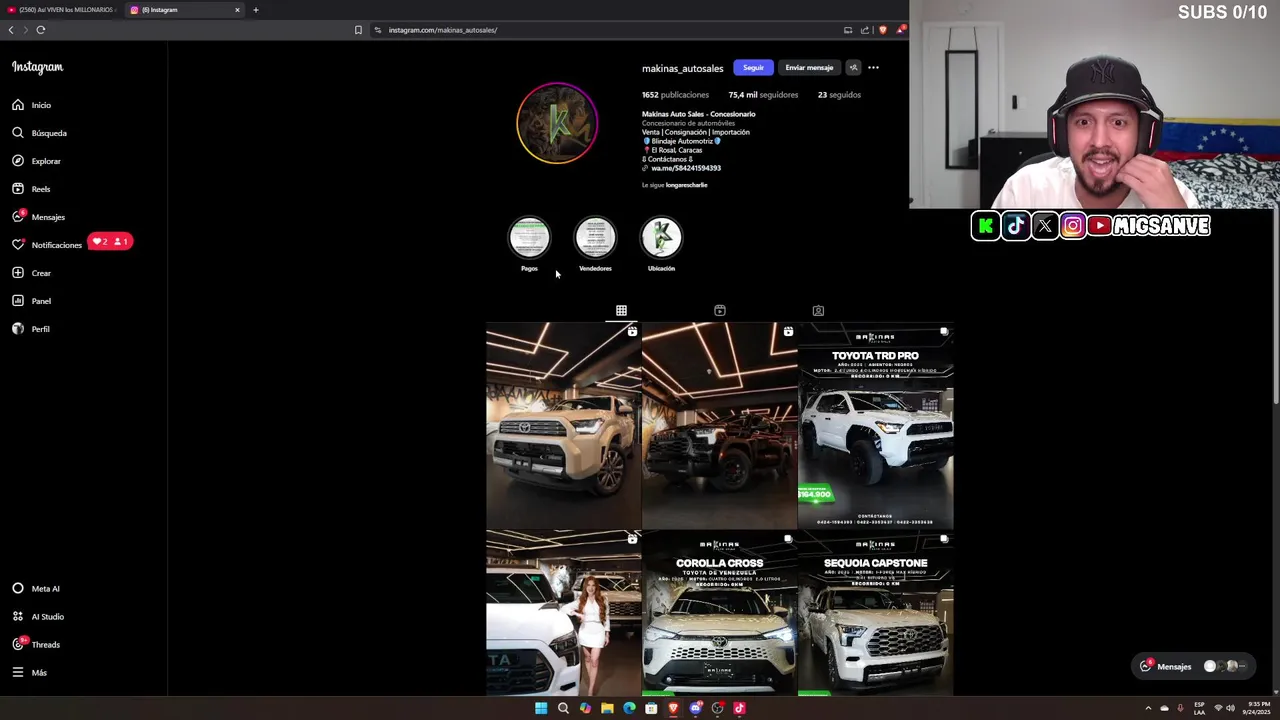This screenshot has width=1280, height=720.
Task: Open Brave Shields icon
Action: point(882,30)
